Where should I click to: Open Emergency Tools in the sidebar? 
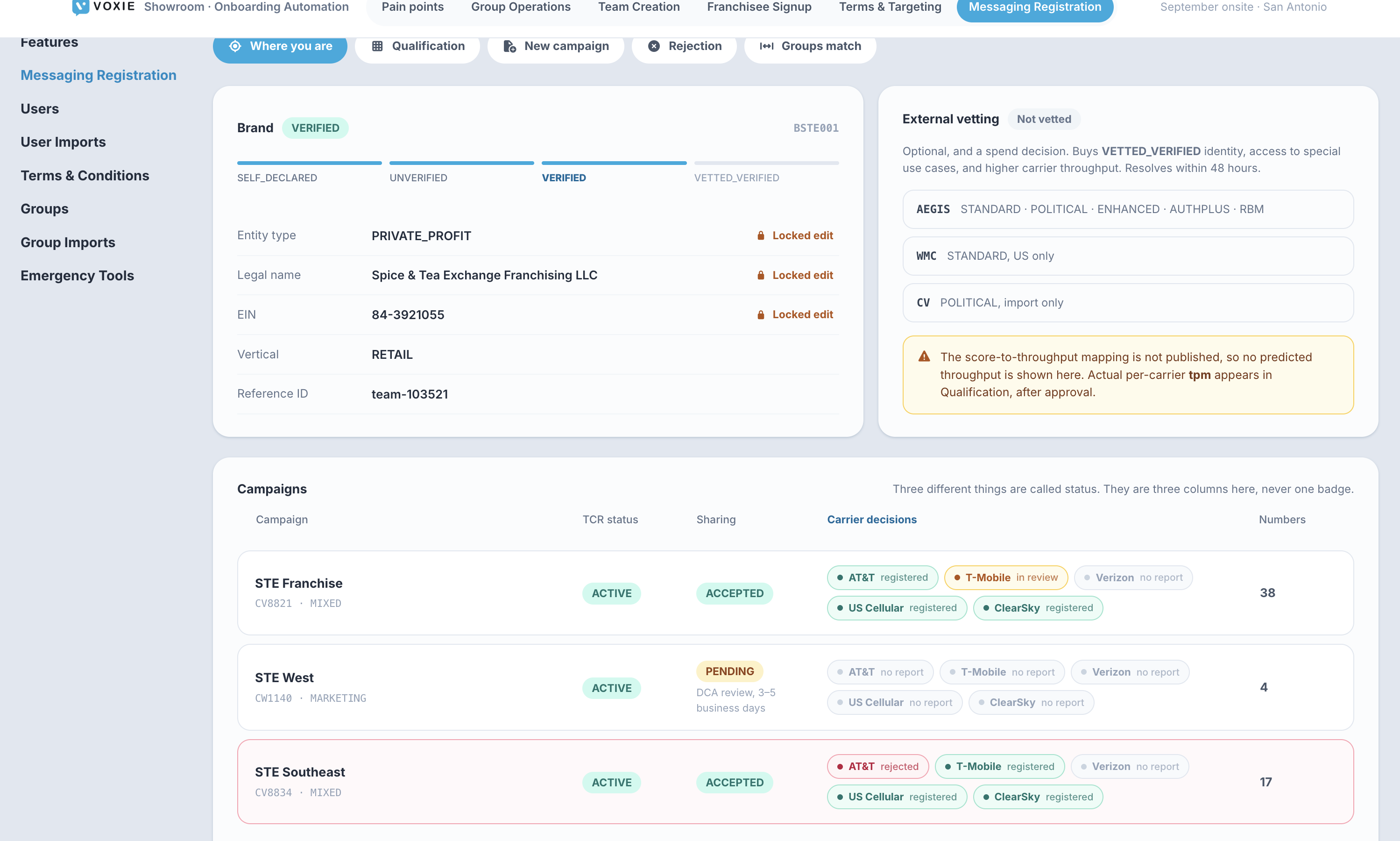[x=77, y=276]
